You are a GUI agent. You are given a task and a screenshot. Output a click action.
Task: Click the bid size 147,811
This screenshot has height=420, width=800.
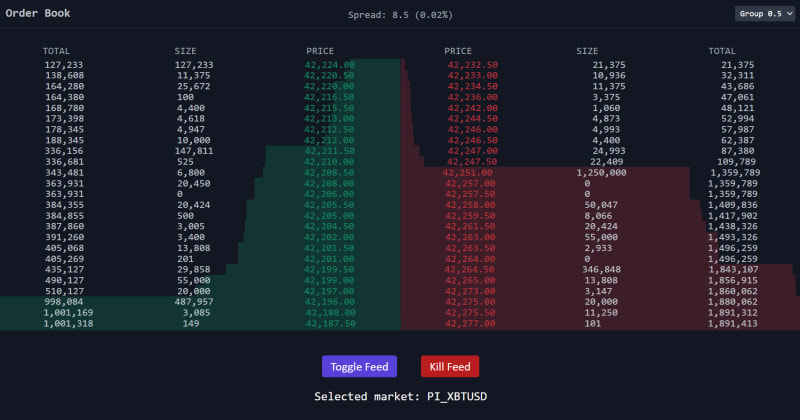pyautogui.click(x=193, y=151)
